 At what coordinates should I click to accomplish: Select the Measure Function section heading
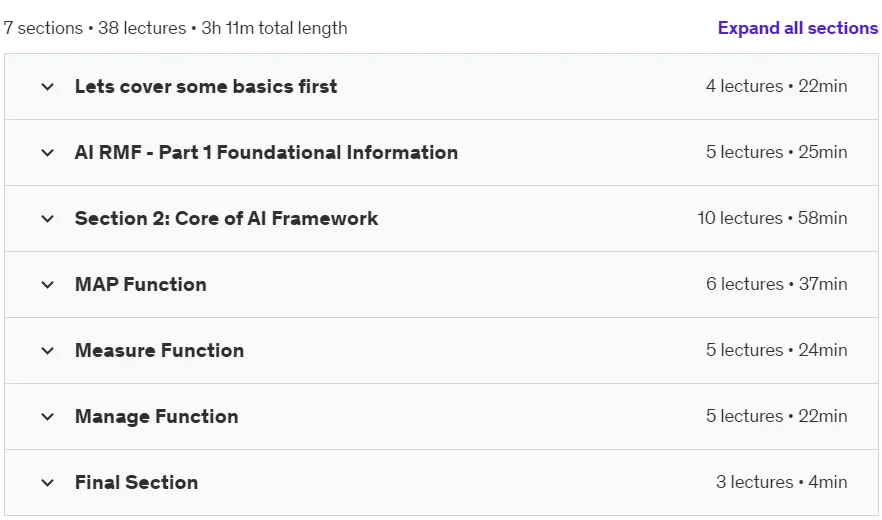159,351
